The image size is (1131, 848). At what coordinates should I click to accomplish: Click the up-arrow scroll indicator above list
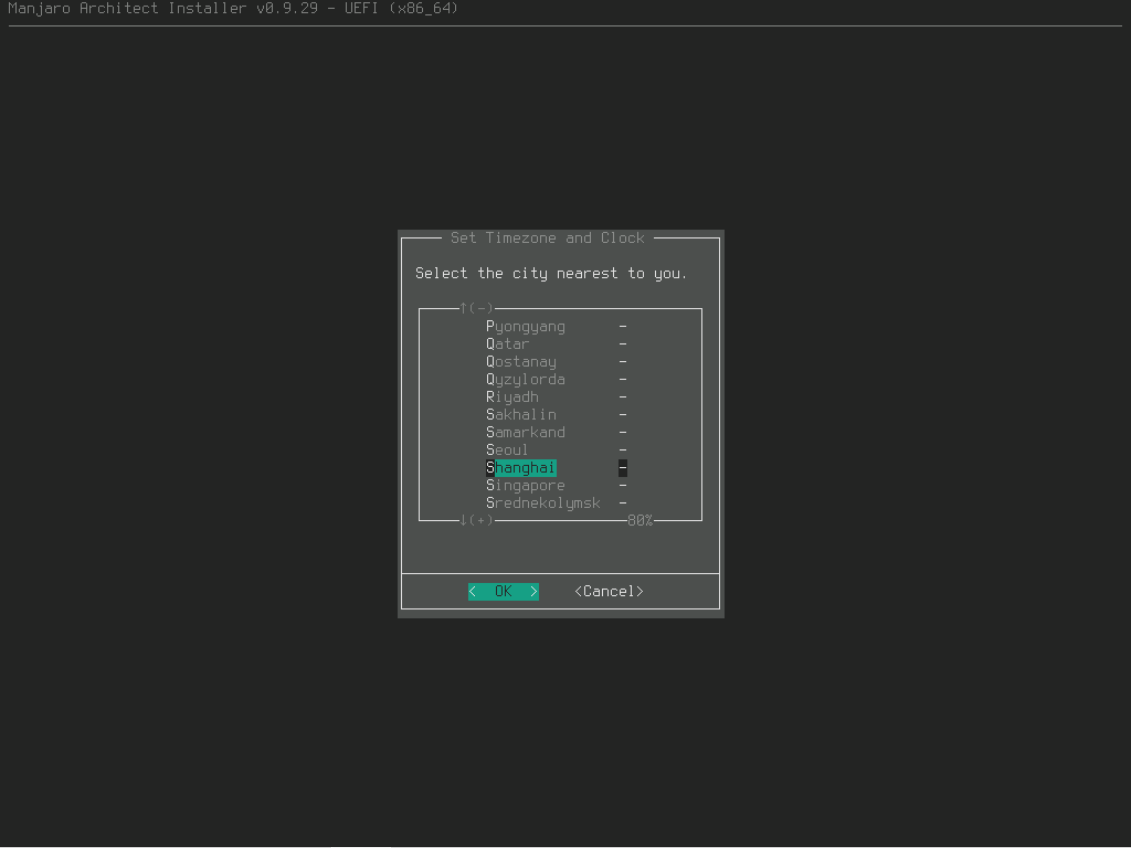pyautogui.click(x=476, y=308)
